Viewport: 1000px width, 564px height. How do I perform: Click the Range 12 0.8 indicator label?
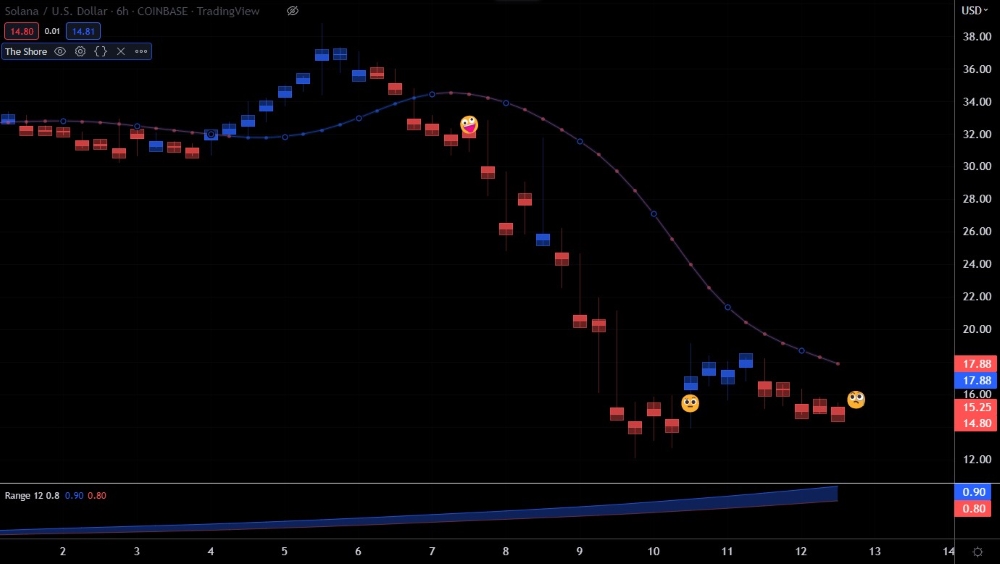(32, 496)
